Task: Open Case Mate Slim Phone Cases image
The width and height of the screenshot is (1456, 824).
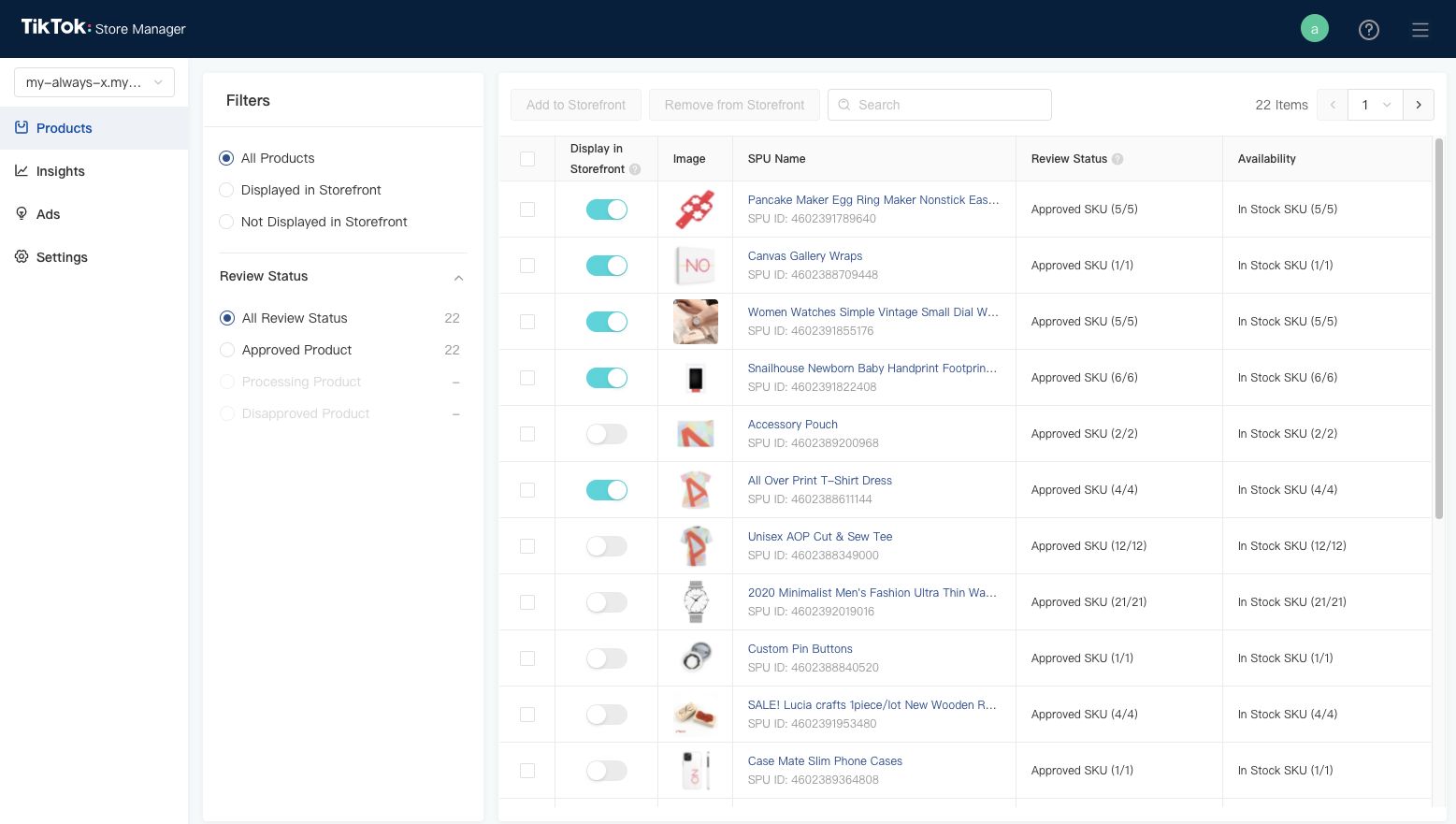Action: pyautogui.click(x=696, y=771)
